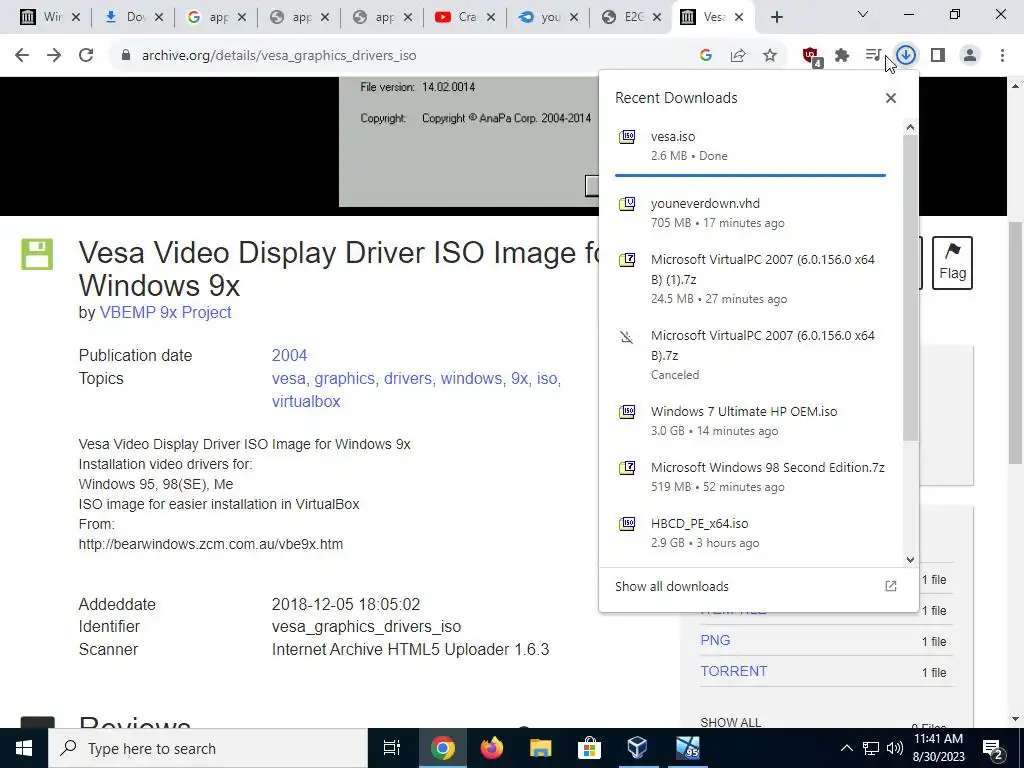The height and width of the screenshot is (768, 1024).
Task: Click the vesa.iso file type icon
Action: tap(627, 136)
